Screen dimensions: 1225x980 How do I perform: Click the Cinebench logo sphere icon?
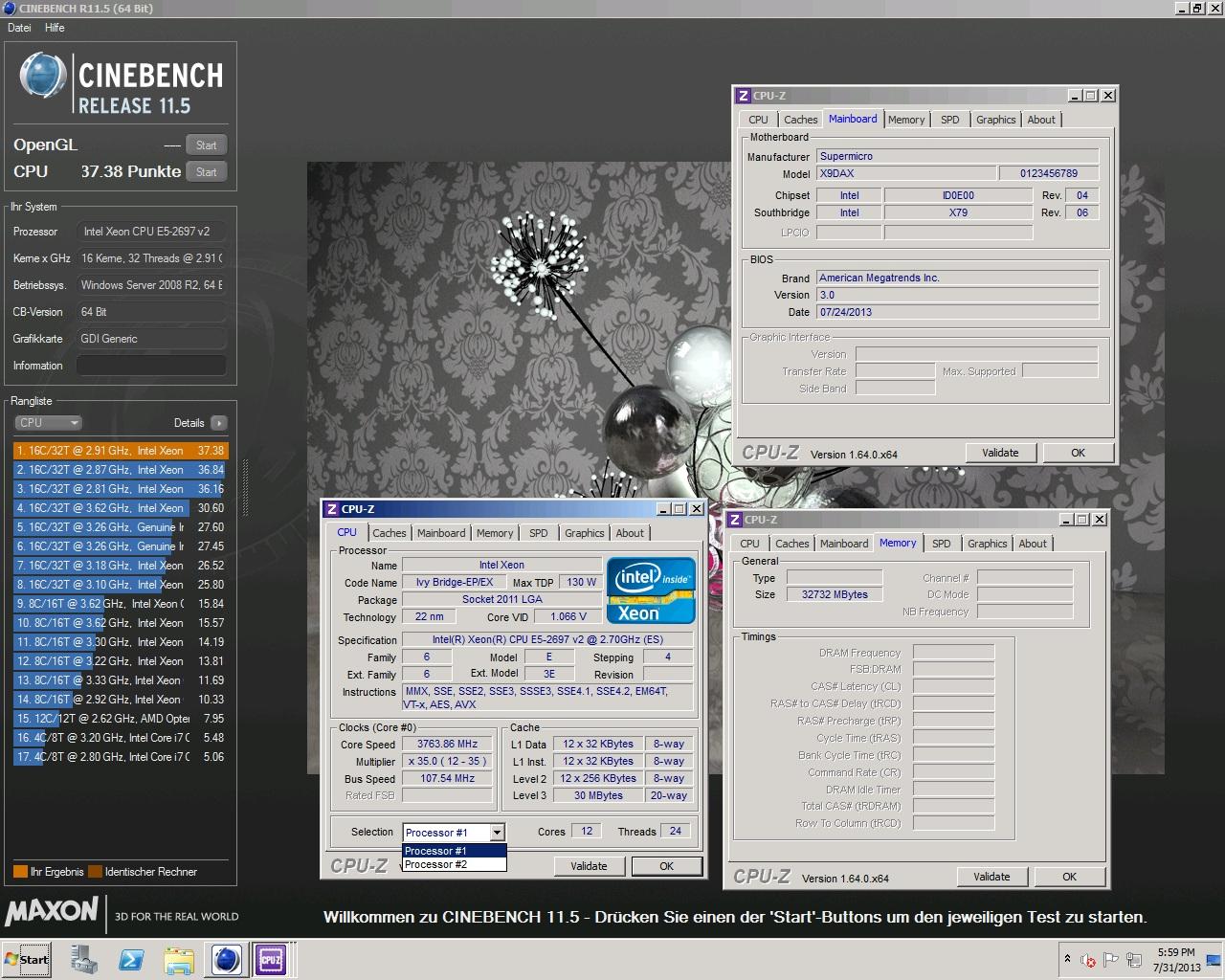pos(43,76)
